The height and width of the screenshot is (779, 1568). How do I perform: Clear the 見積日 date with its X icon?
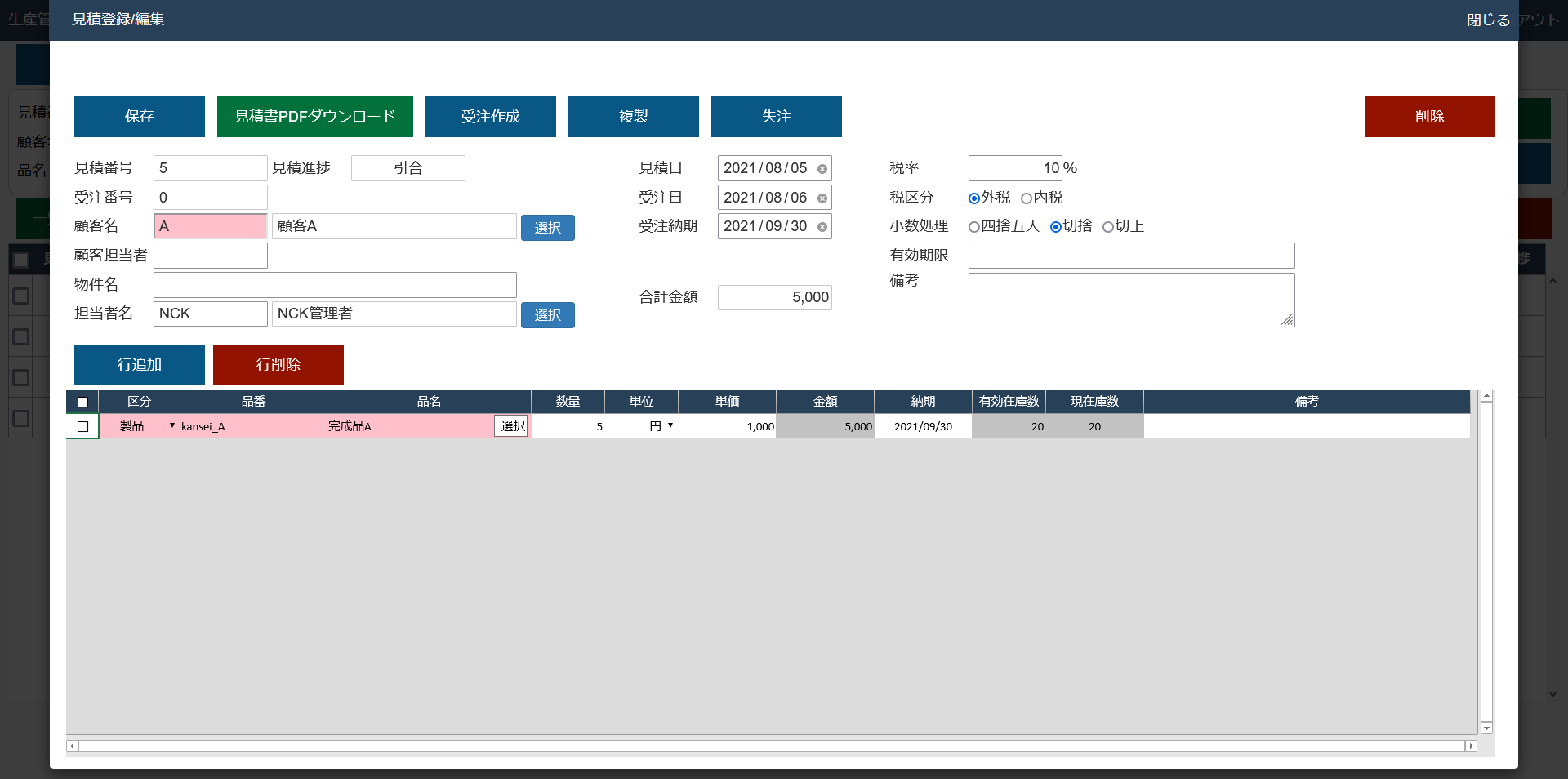(822, 169)
